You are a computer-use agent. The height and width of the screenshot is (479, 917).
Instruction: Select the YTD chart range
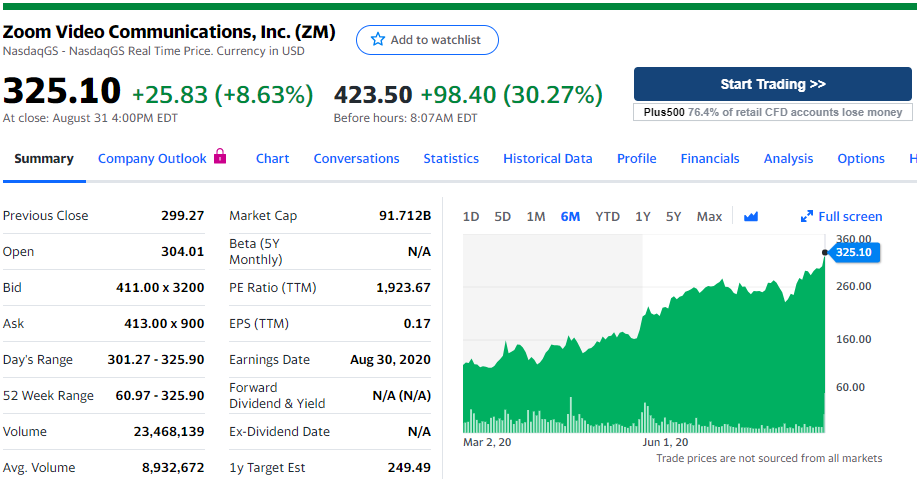[607, 216]
